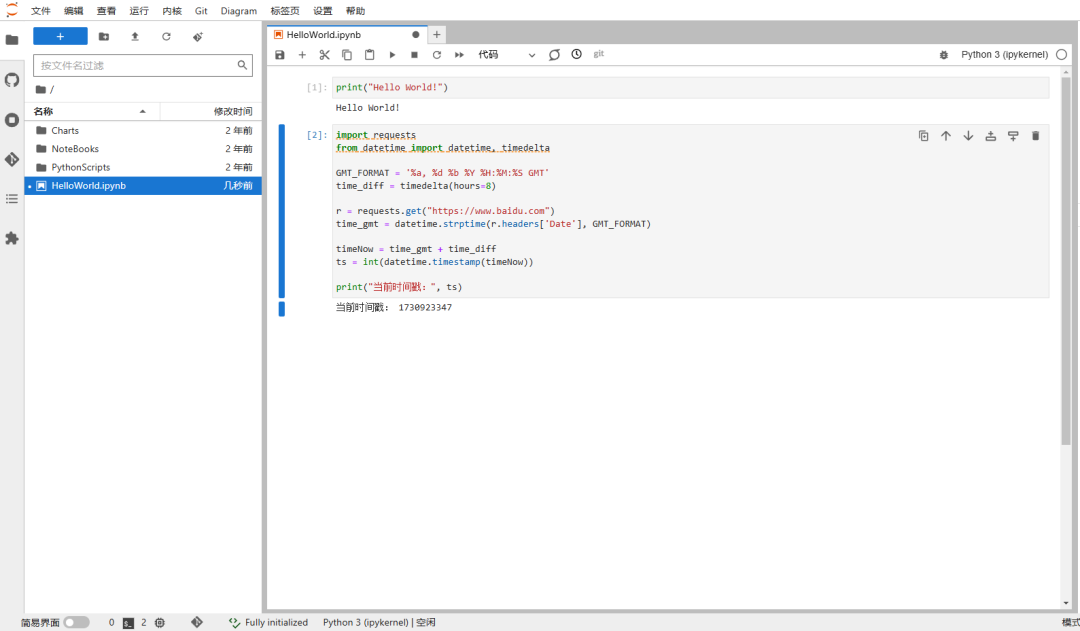
Task: Save the notebook with the disk icon
Action: pyautogui.click(x=280, y=54)
